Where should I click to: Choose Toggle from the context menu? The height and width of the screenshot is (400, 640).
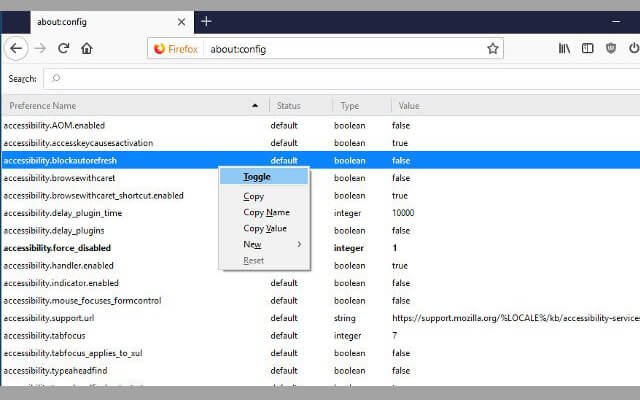point(264,177)
